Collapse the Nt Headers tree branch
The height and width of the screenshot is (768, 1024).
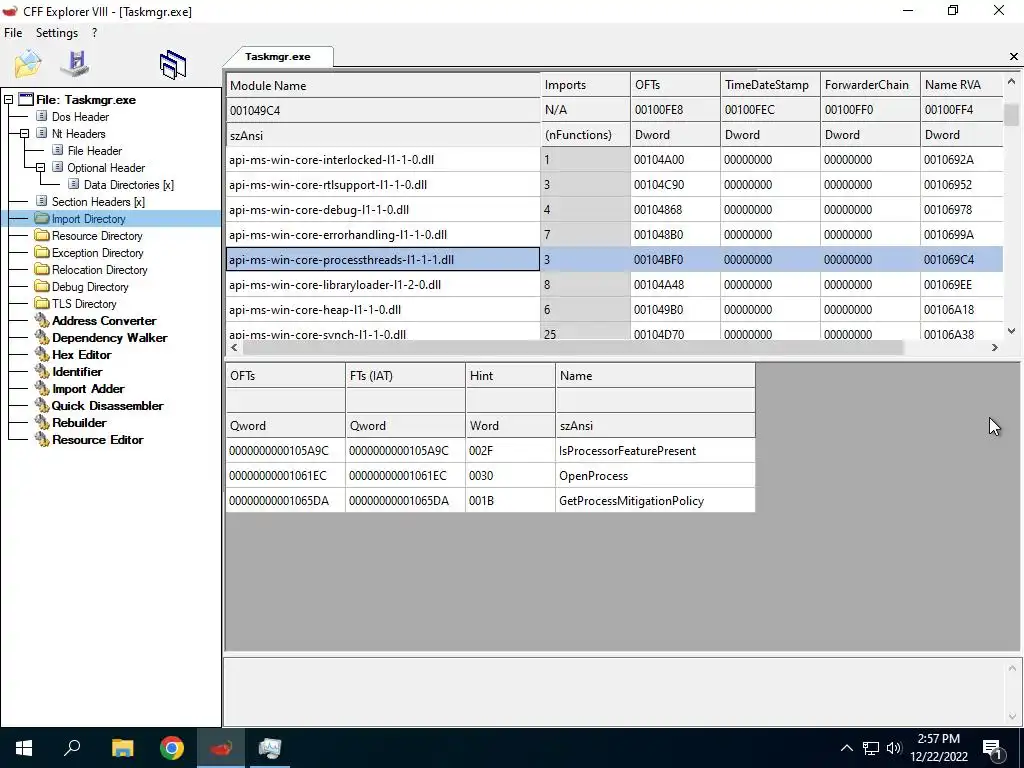click(x=24, y=134)
